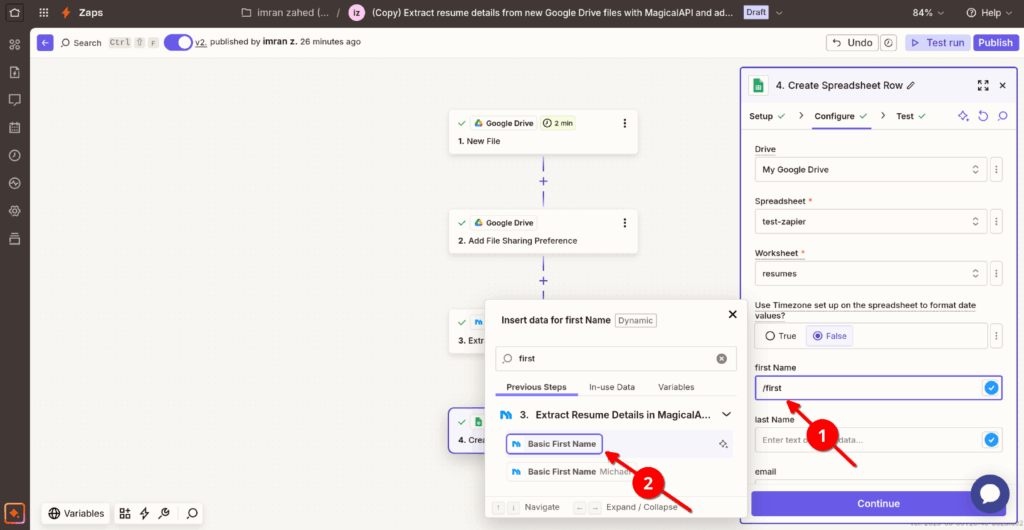Open the Help dropdown
Viewport: 1024px width, 530px height.
(x=989, y=12)
